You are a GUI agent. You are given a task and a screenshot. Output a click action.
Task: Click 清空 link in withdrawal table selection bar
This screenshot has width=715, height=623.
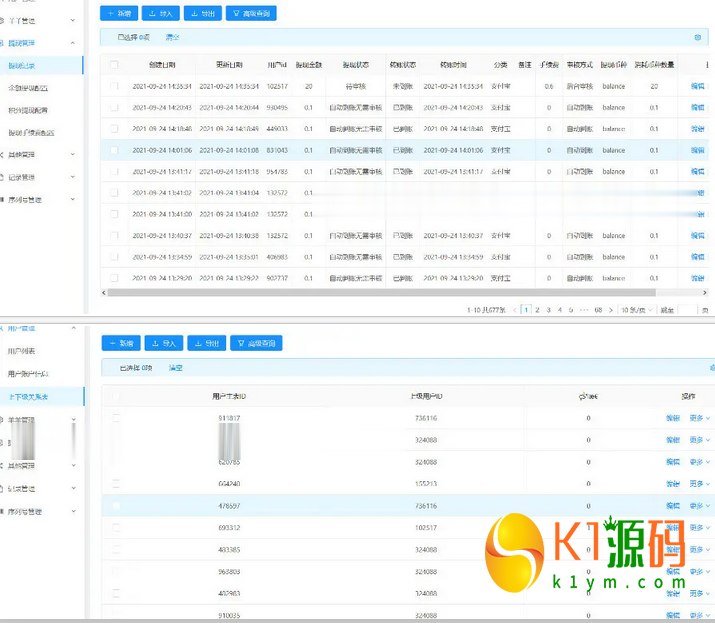point(172,37)
